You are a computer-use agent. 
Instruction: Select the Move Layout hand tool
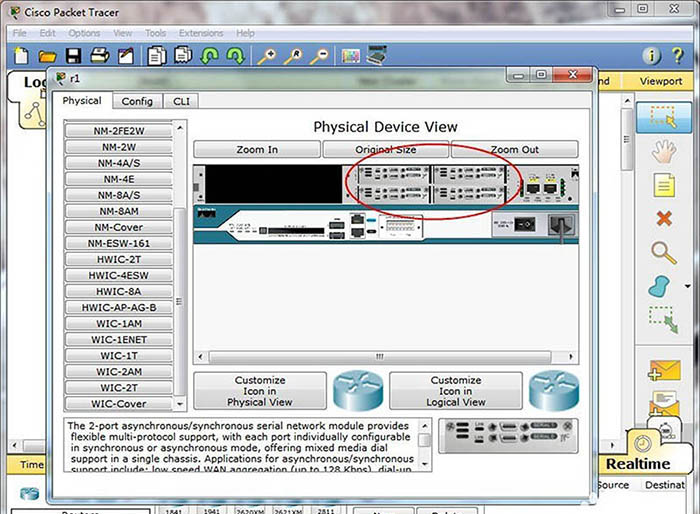[x=664, y=150]
